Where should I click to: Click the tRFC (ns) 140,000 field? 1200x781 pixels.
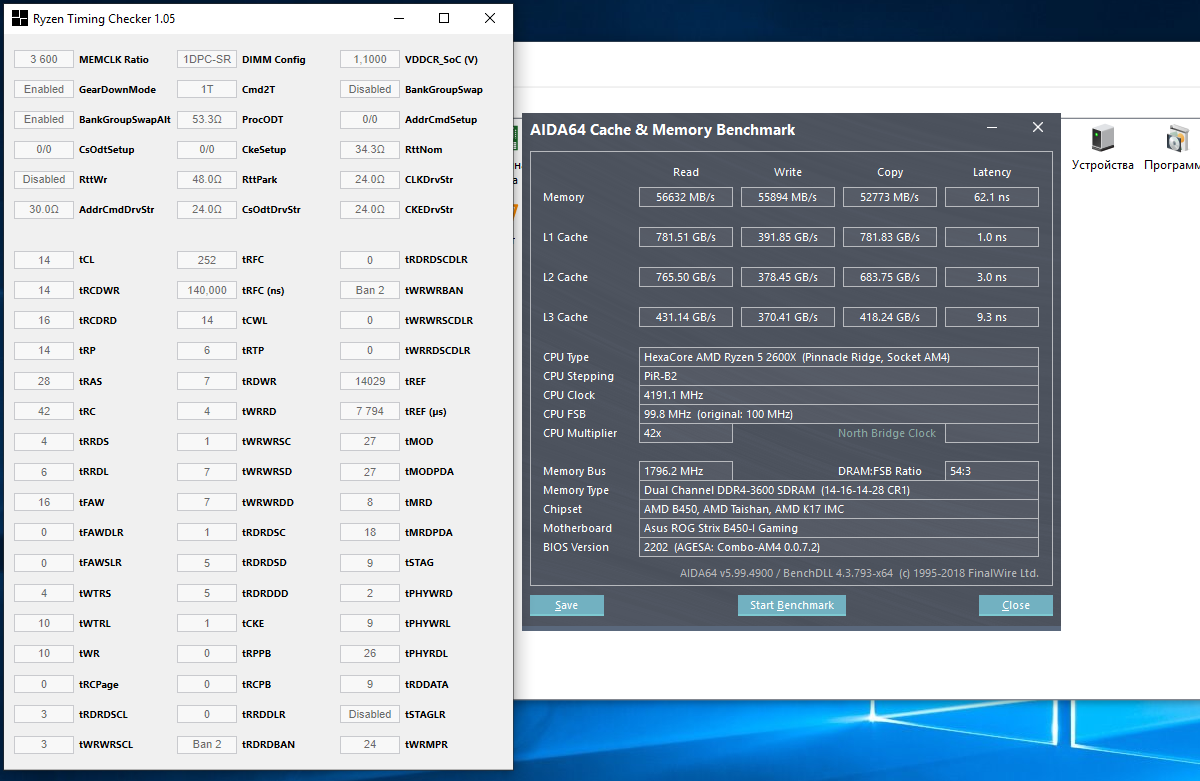coord(207,290)
